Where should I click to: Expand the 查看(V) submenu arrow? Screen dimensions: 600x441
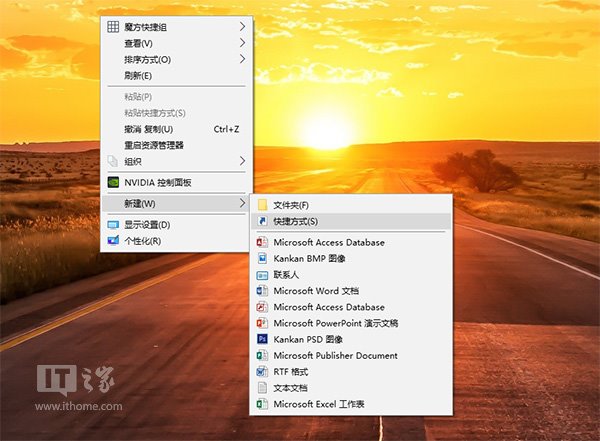pyautogui.click(x=242, y=43)
